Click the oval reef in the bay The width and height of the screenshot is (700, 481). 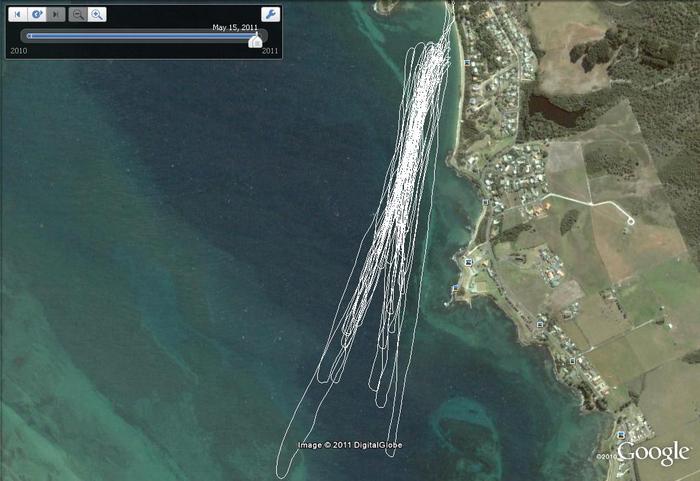tap(467, 418)
